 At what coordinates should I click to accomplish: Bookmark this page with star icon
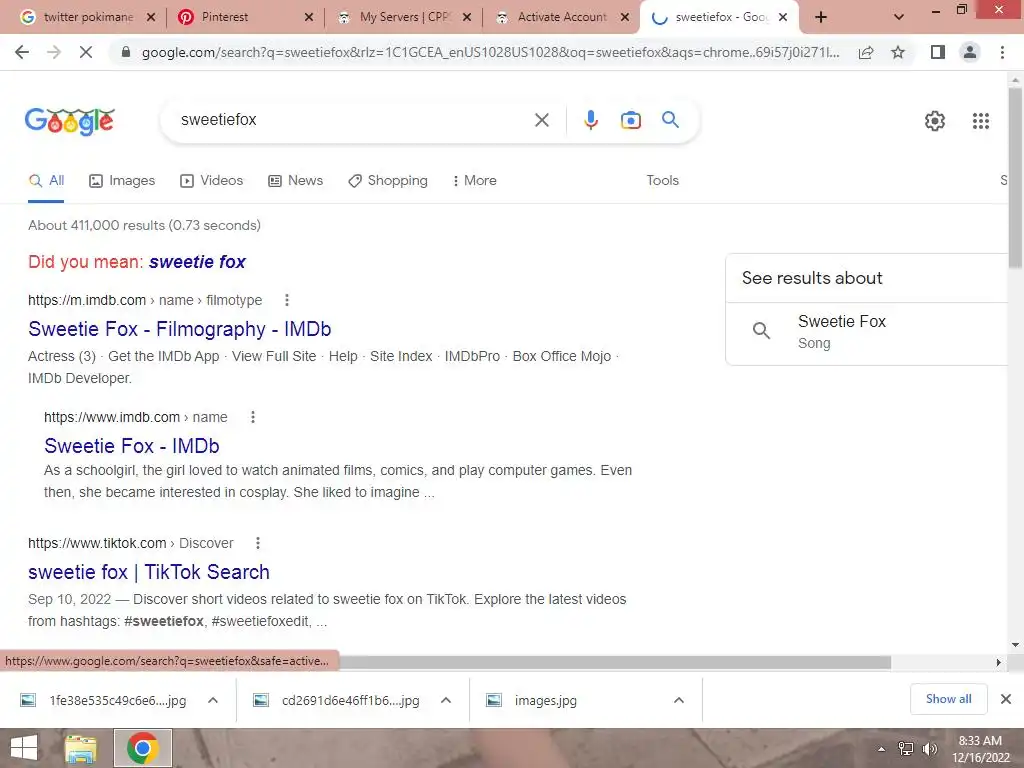898,52
